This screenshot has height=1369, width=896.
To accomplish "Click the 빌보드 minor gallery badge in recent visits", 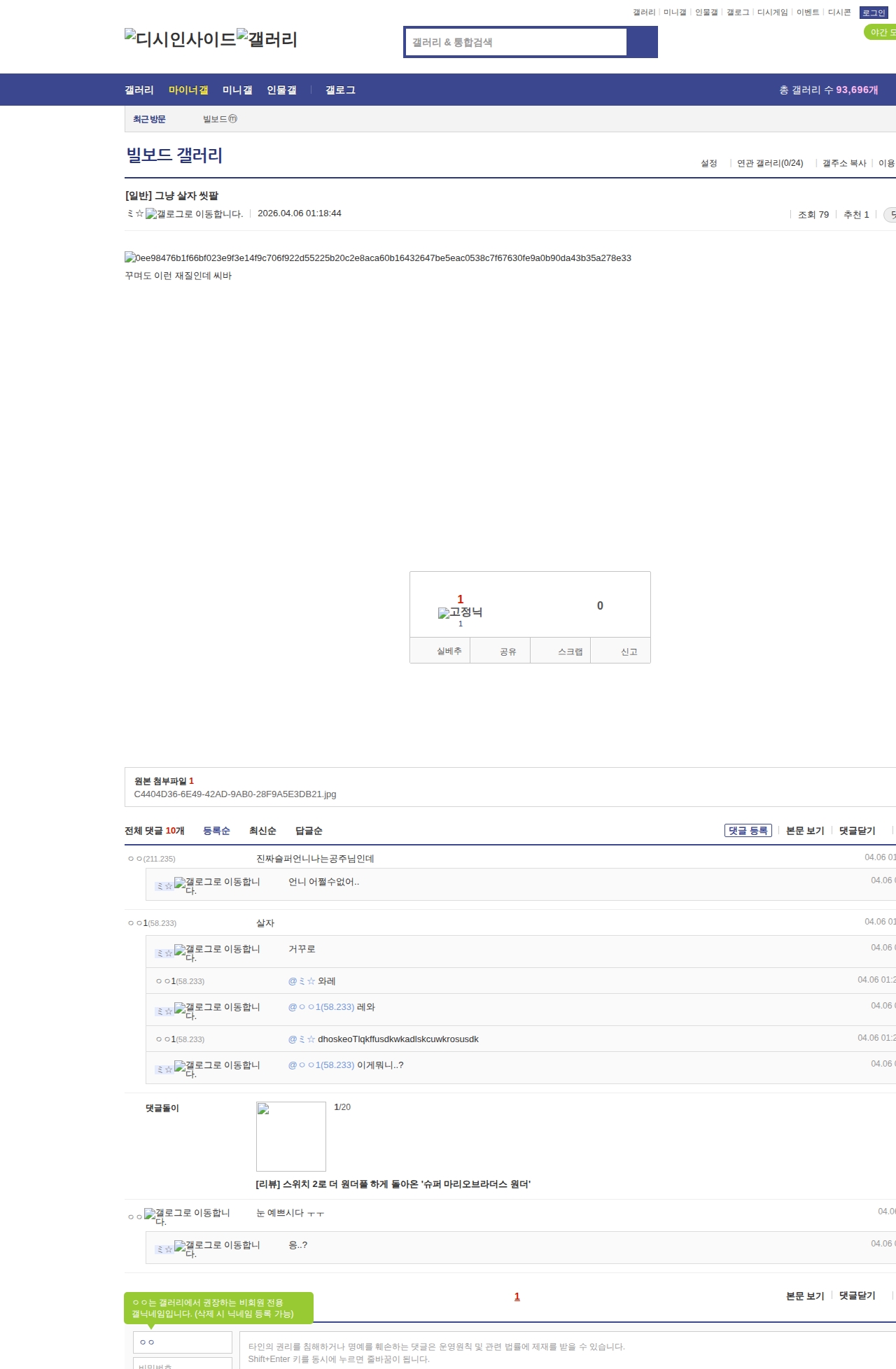I will pyautogui.click(x=232, y=119).
